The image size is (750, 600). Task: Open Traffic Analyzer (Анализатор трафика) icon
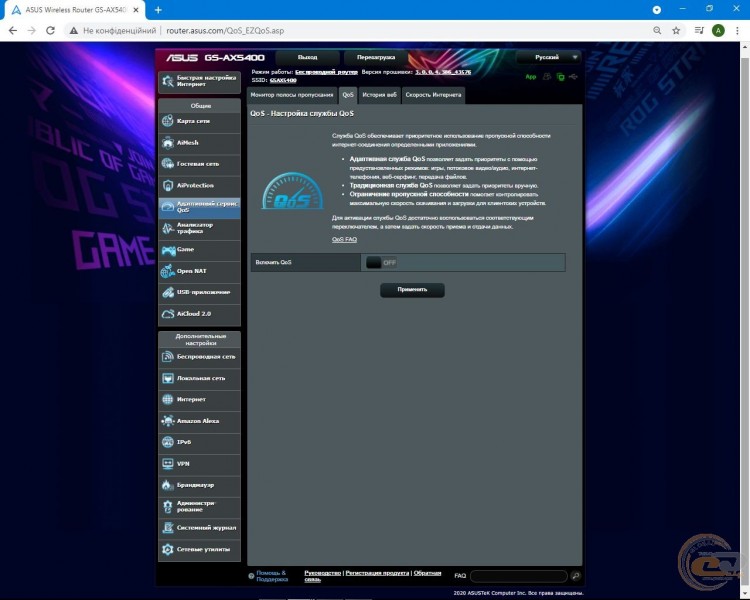pyautogui.click(x=167, y=228)
